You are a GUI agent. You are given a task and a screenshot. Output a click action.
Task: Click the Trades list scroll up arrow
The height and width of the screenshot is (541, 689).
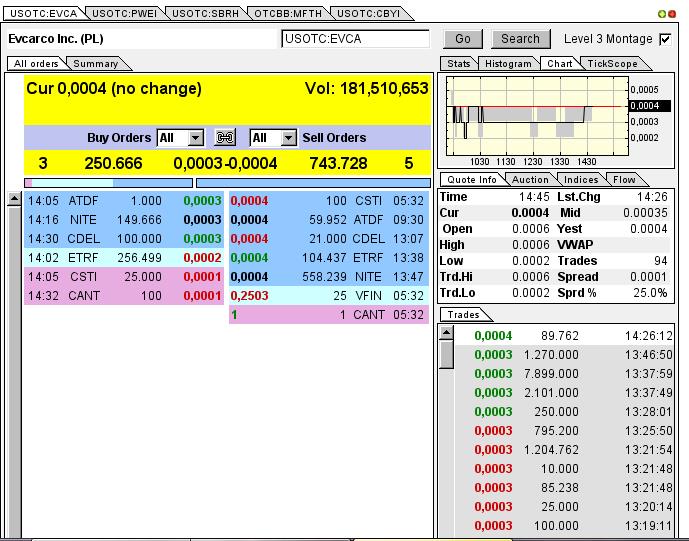pos(446,333)
